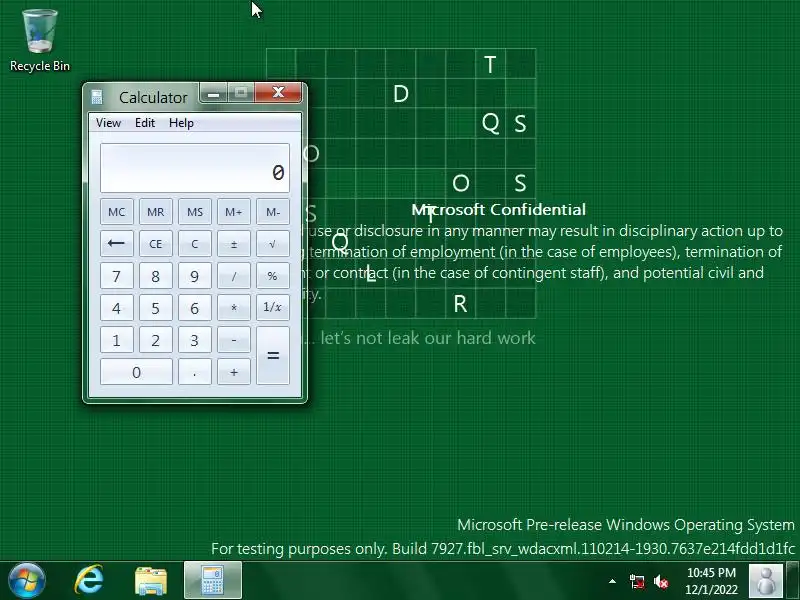Screen dimensions: 800x600
Task: Click the Calculator title bar icon
Action: (97, 97)
